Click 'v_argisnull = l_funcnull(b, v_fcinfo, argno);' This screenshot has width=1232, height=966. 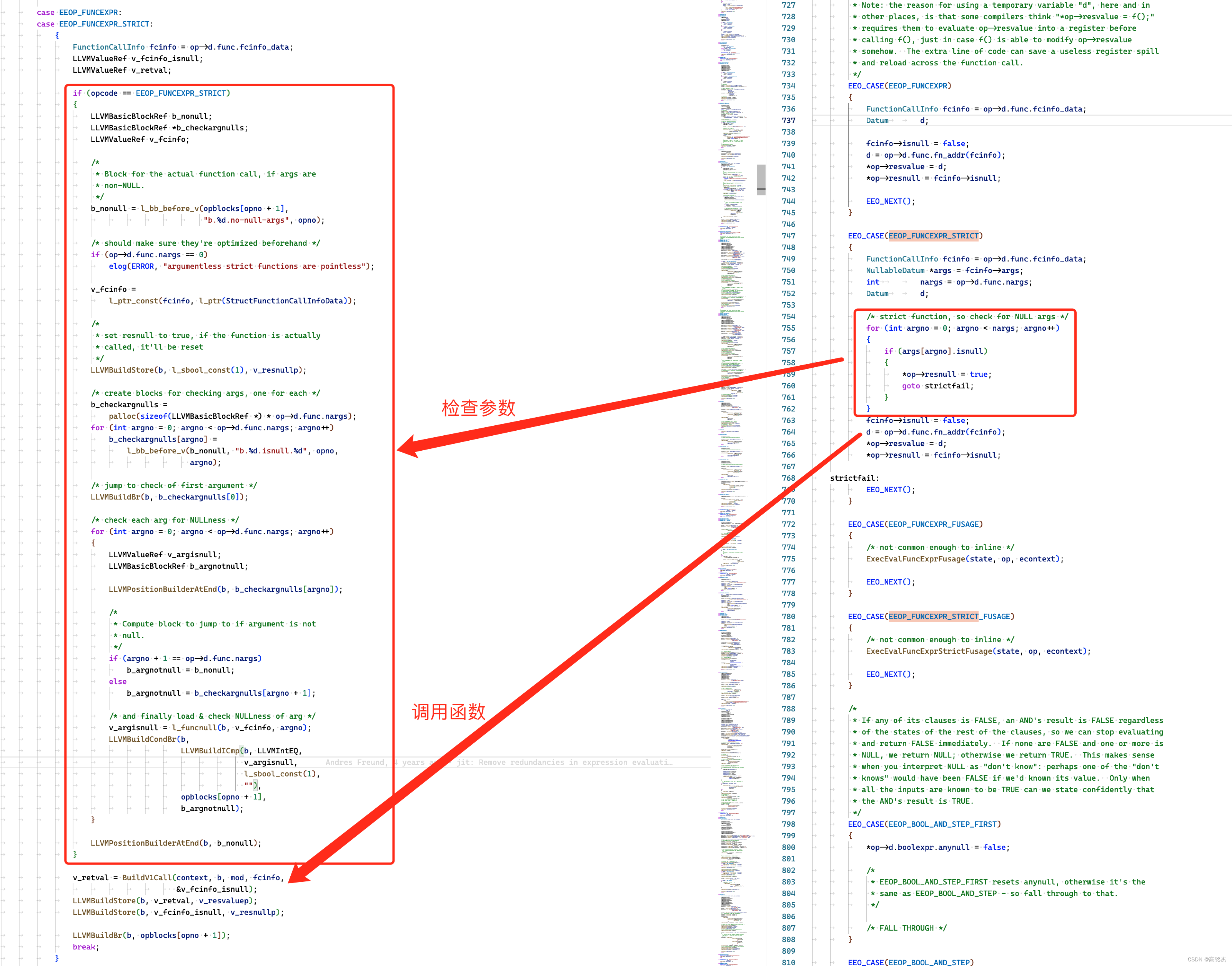pyautogui.click(x=210, y=728)
